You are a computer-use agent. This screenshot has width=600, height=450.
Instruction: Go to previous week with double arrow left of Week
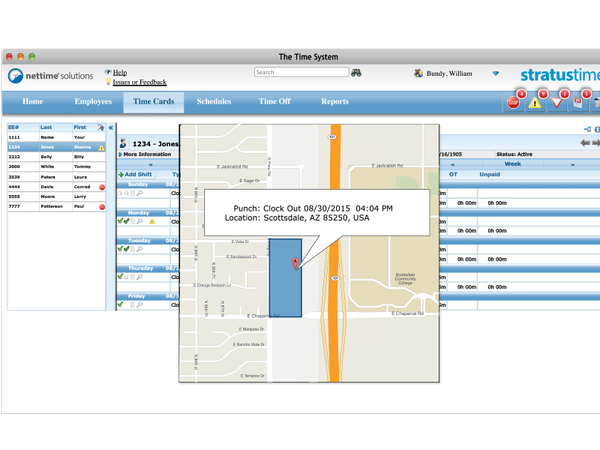[453, 165]
